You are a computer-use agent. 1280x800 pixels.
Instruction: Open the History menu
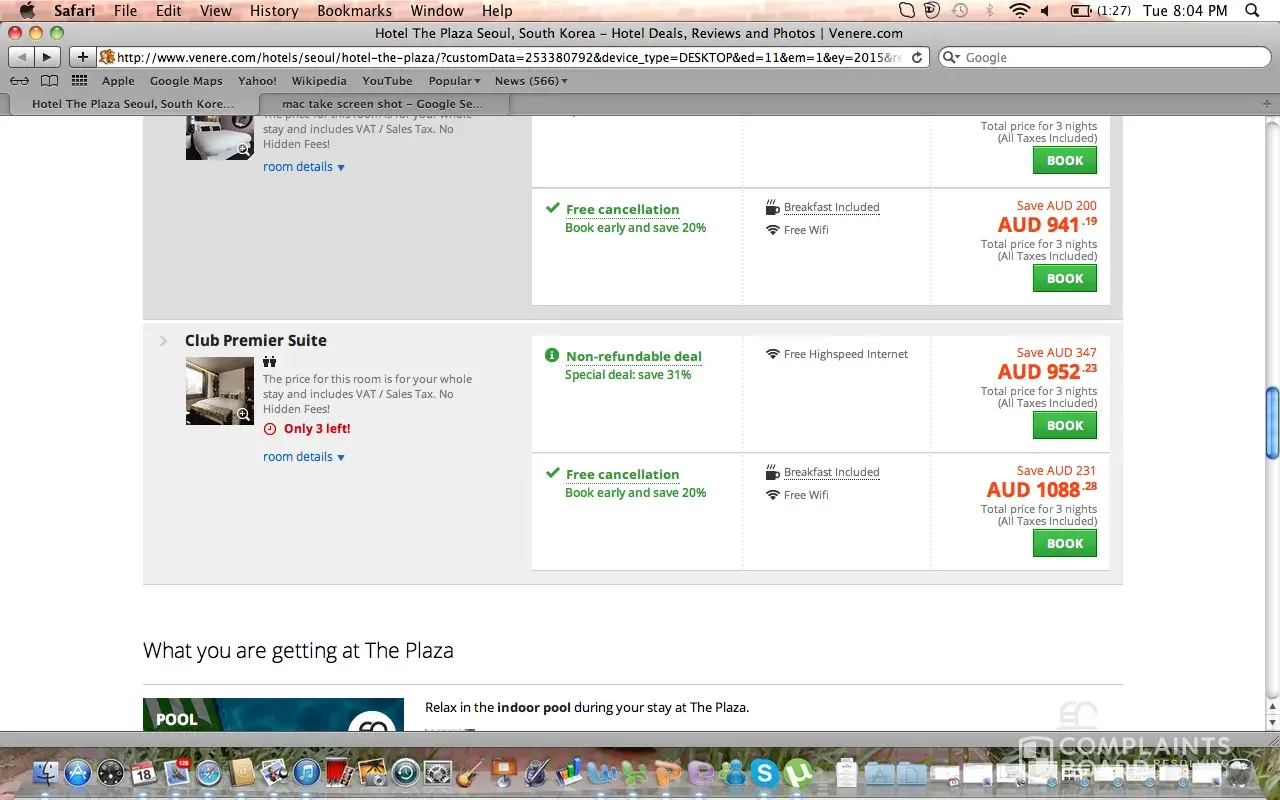tap(274, 11)
